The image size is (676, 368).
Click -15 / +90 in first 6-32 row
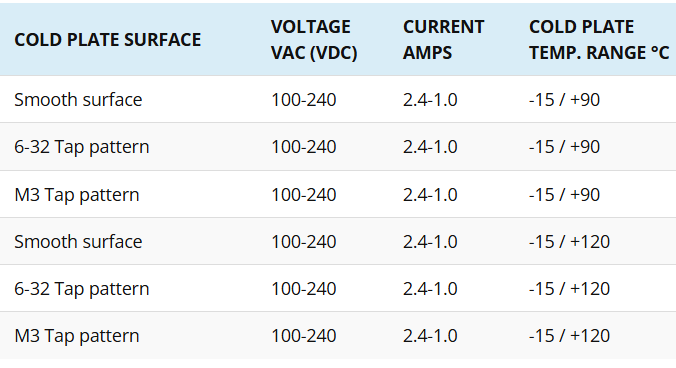pyautogui.click(x=564, y=147)
